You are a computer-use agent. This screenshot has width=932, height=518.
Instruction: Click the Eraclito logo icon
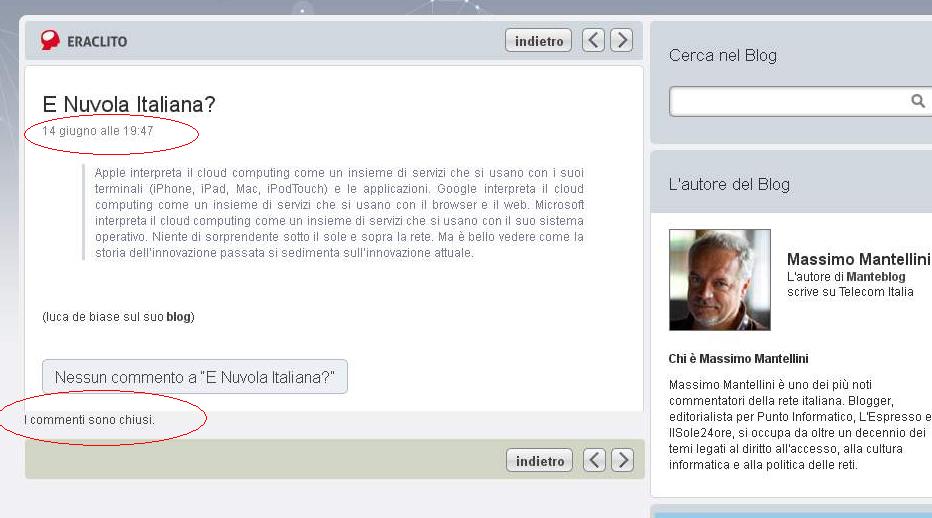click(x=50, y=40)
